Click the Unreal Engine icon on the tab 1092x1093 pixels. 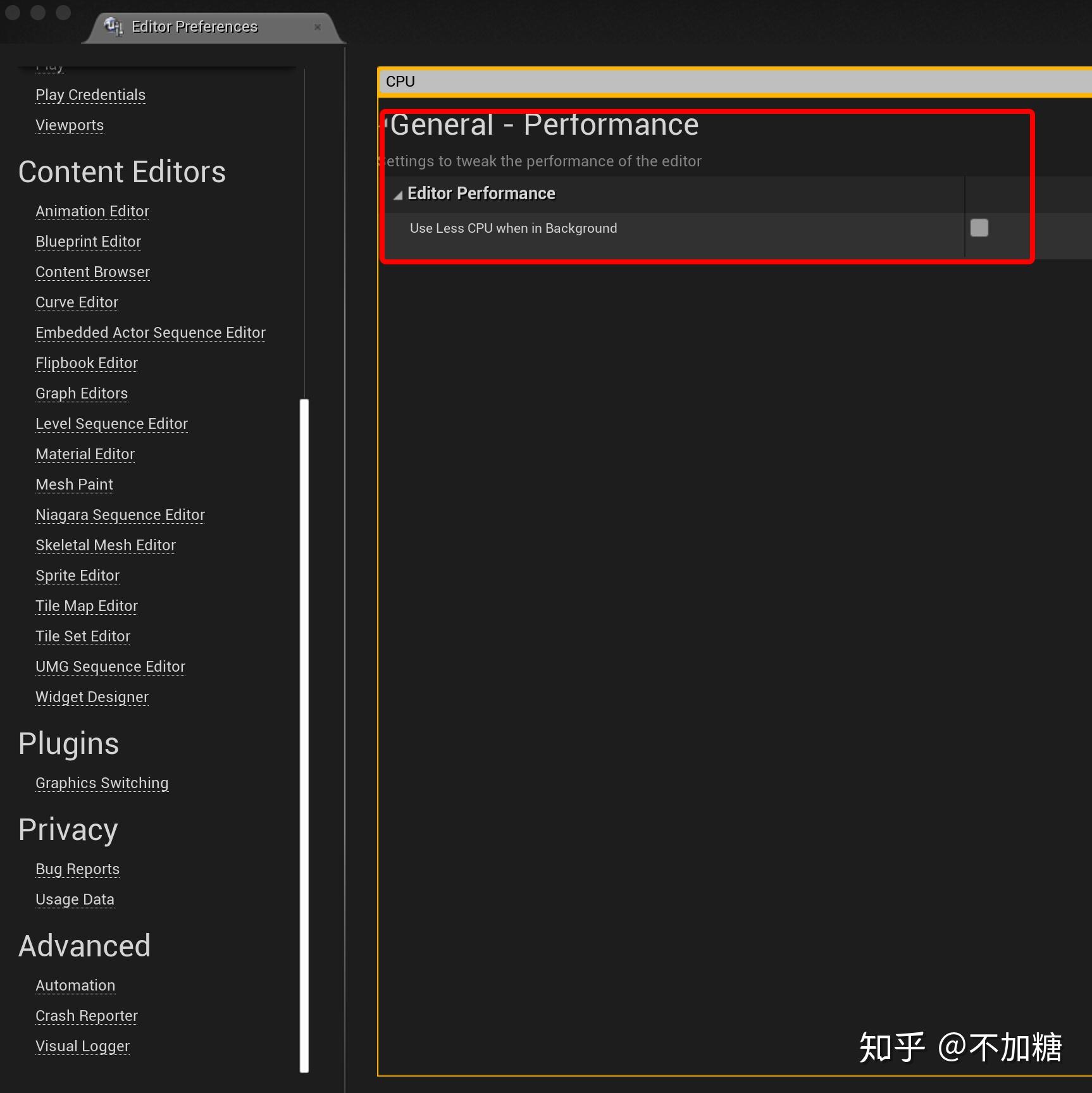pyautogui.click(x=113, y=27)
